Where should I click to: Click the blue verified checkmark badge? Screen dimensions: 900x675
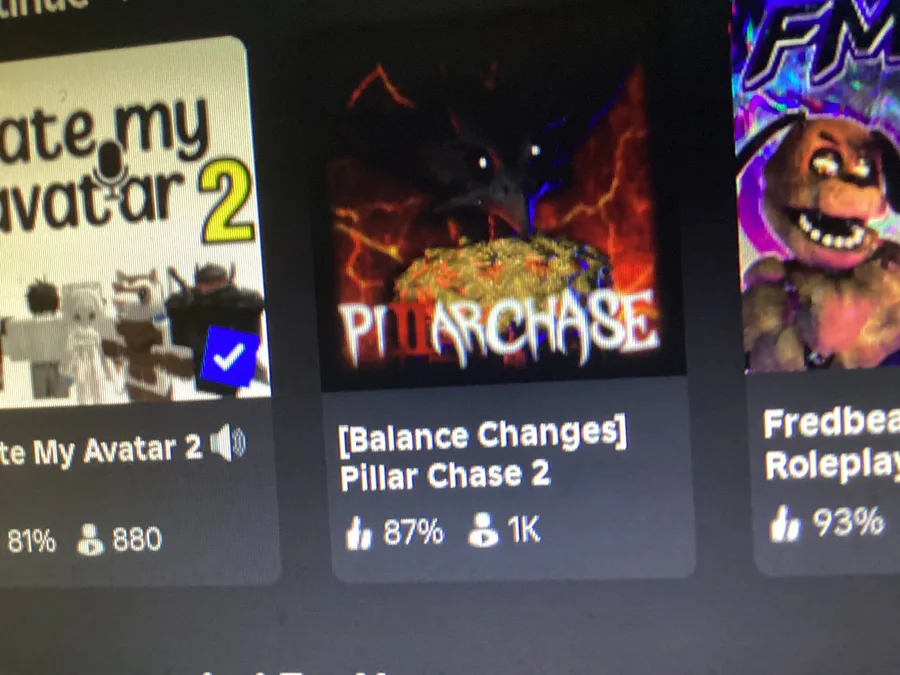[x=230, y=357]
